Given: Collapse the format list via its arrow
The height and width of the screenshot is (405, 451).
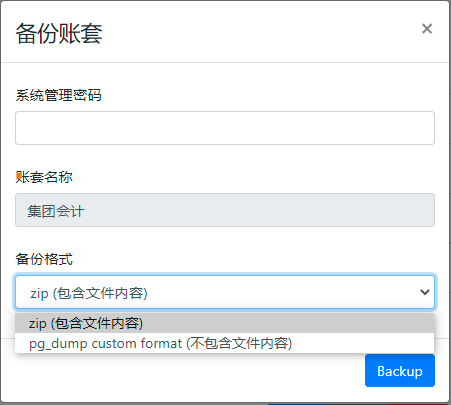Looking at the screenshot, I should click(x=425, y=292).
